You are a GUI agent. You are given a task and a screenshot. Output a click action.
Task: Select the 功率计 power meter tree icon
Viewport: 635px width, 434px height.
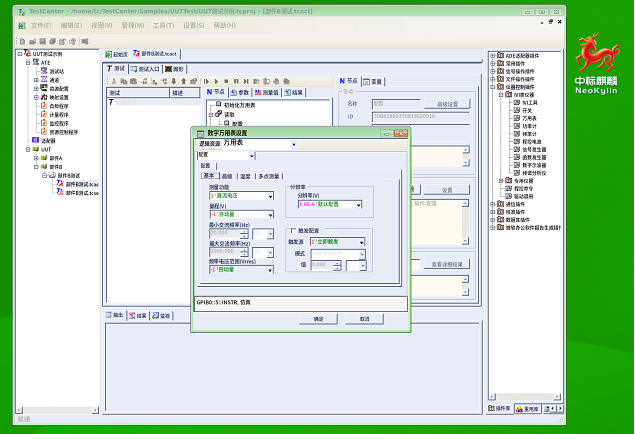[x=517, y=125]
